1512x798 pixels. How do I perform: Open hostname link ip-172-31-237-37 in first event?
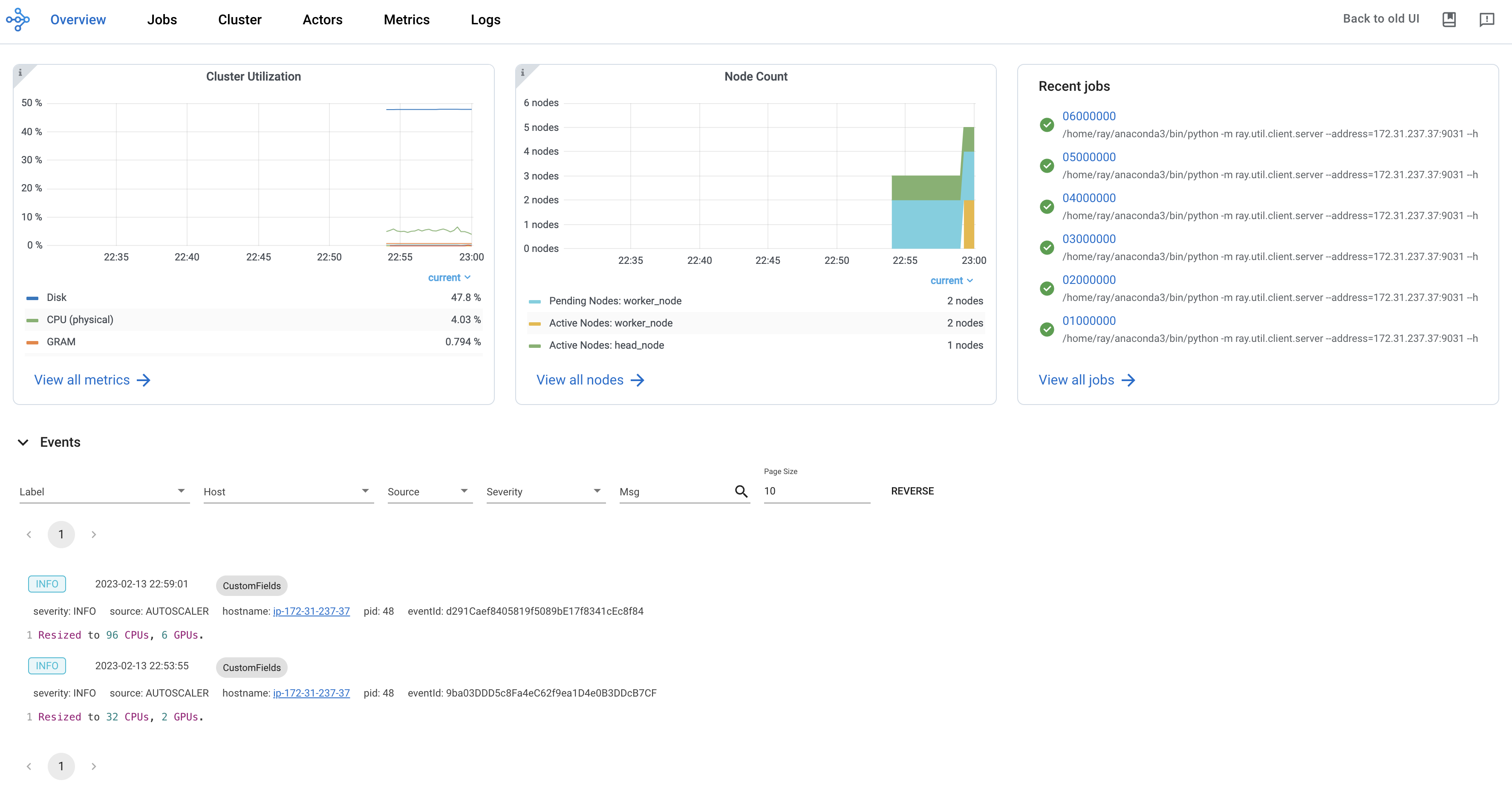[x=311, y=611]
